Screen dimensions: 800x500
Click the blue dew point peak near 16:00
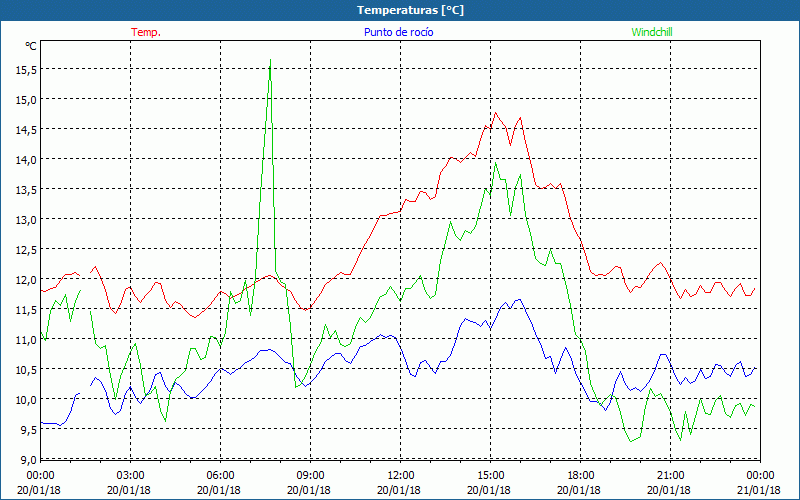(x=519, y=299)
